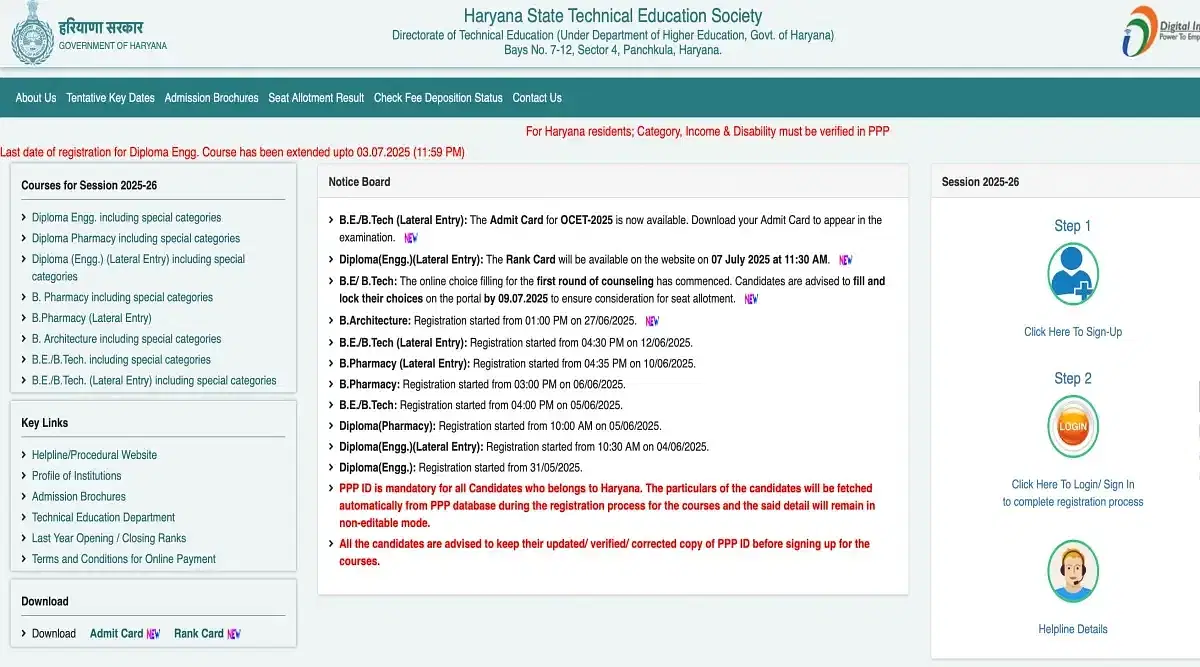Click the orange LOGIN round icon
This screenshot has width=1200, height=667.
point(1073,426)
